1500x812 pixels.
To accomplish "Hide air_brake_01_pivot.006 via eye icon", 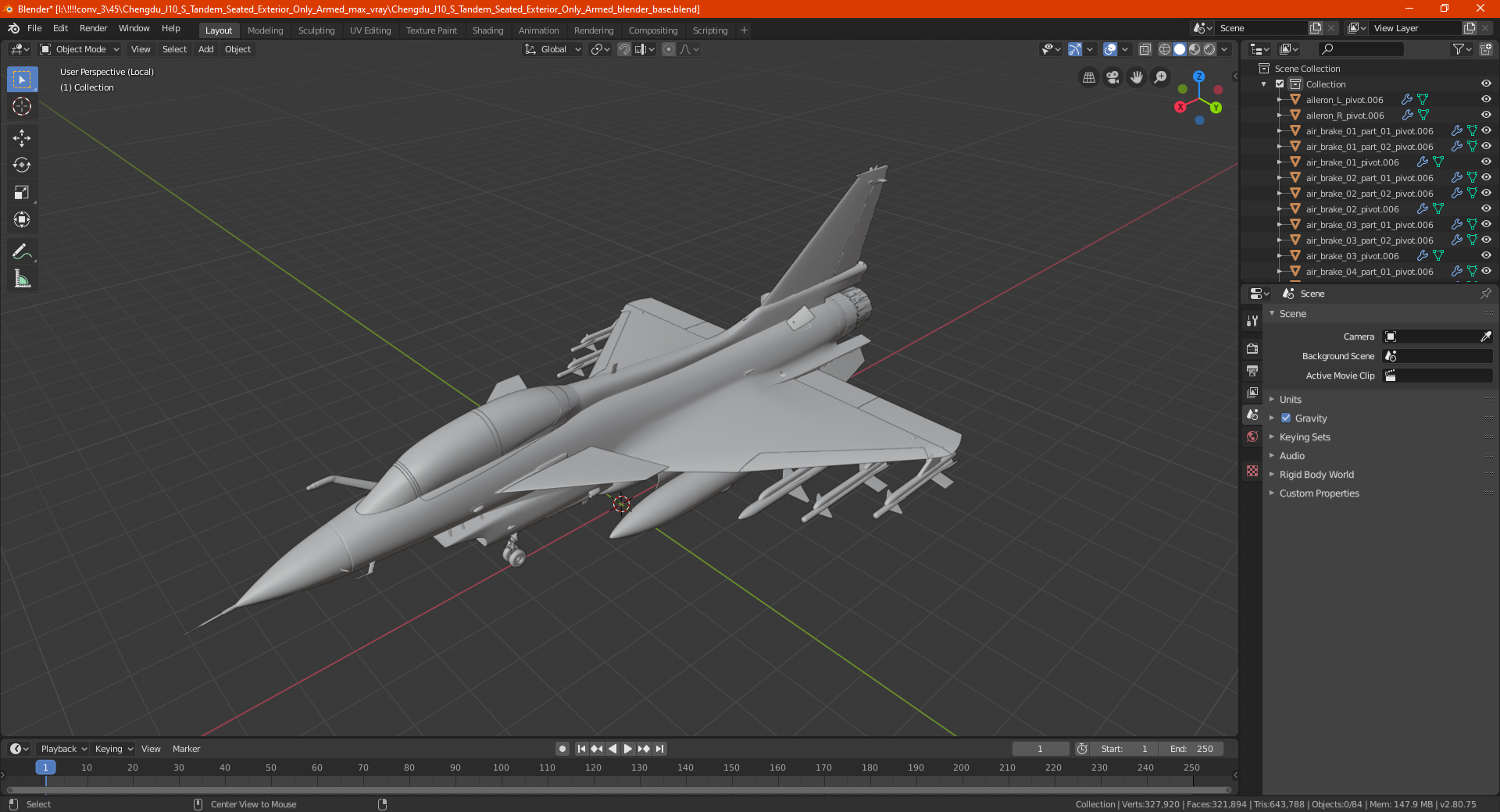I will pyautogui.click(x=1486, y=162).
